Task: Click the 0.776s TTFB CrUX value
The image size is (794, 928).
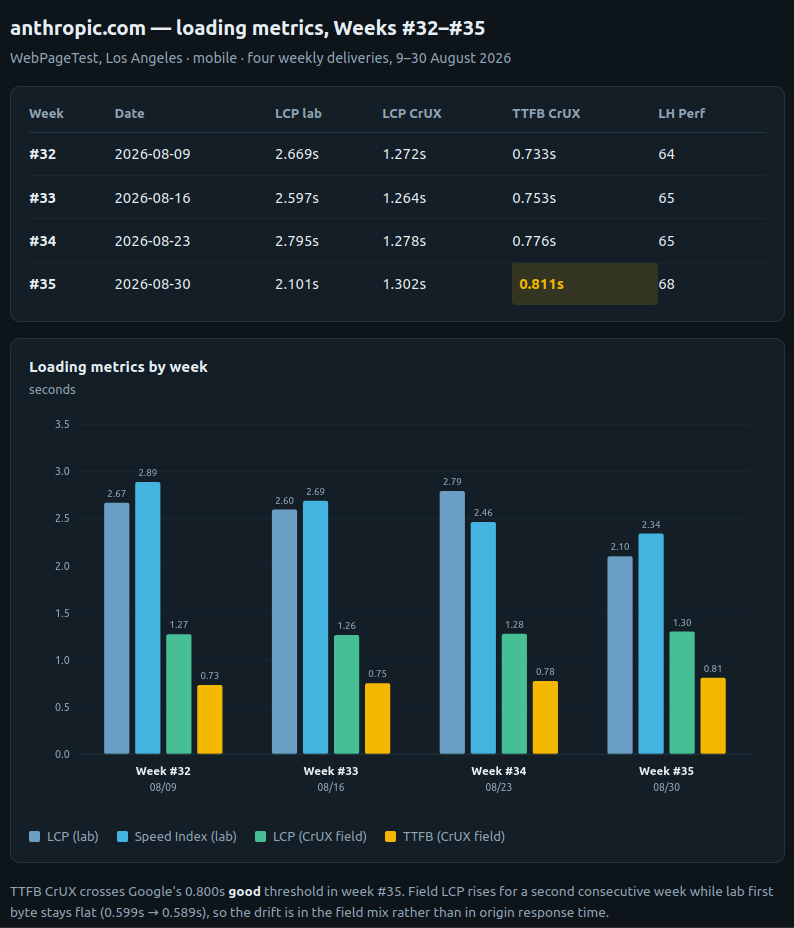Action: tap(534, 241)
